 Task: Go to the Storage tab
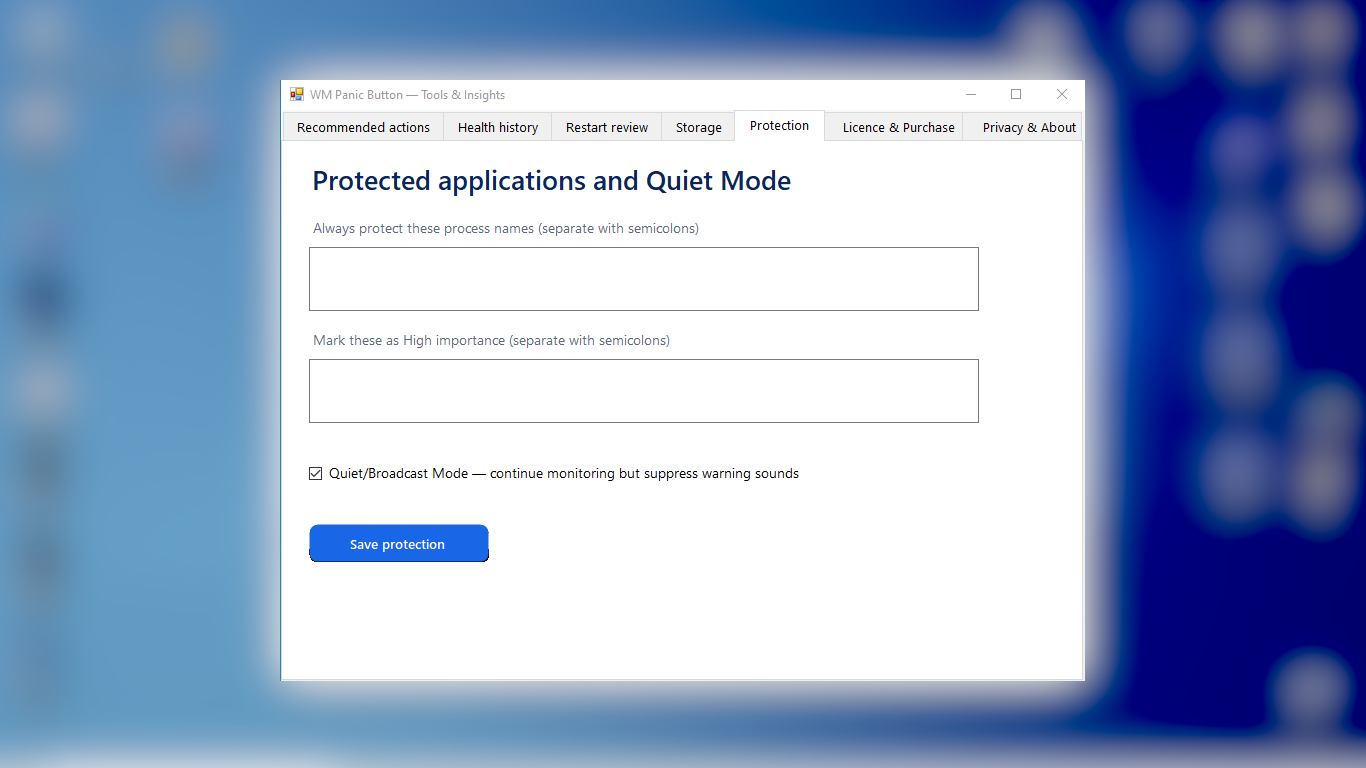click(698, 127)
